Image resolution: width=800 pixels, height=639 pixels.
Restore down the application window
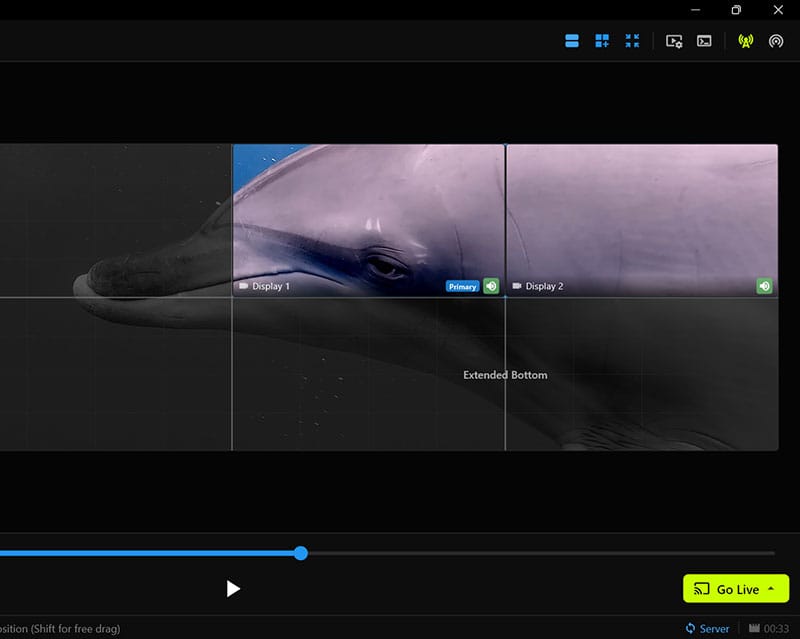pos(736,10)
